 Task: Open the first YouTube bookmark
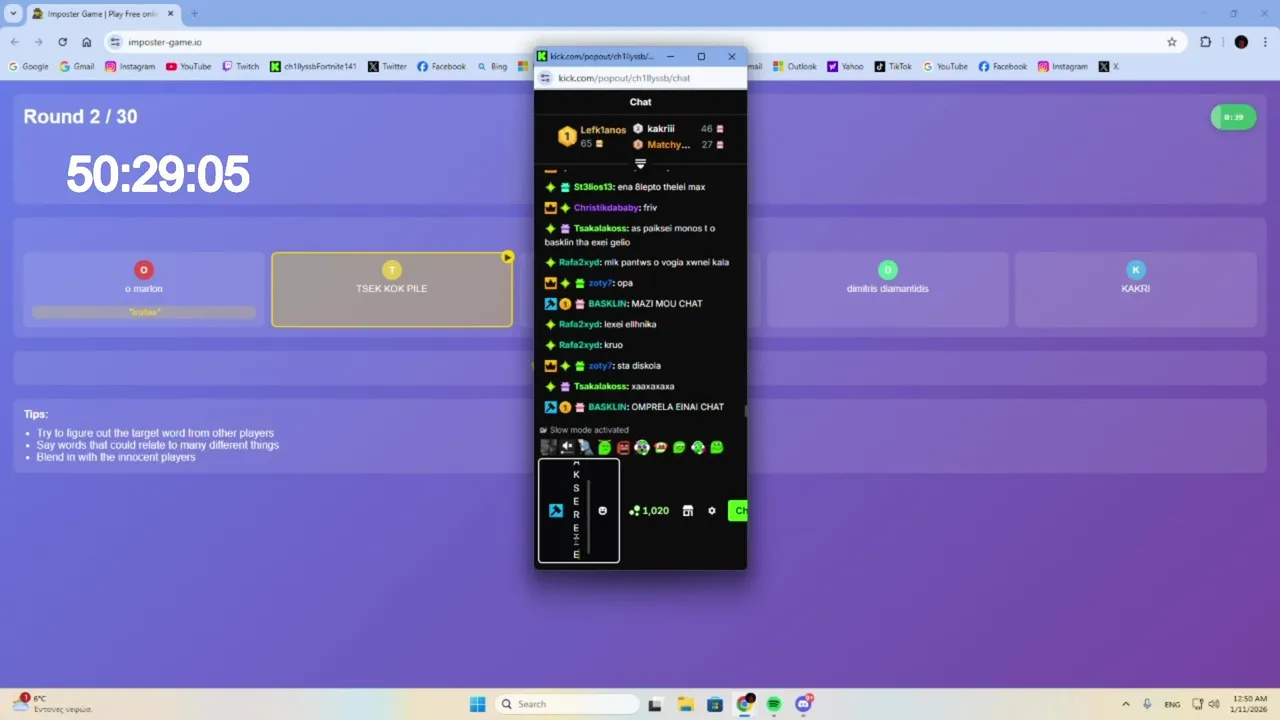(x=188, y=66)
